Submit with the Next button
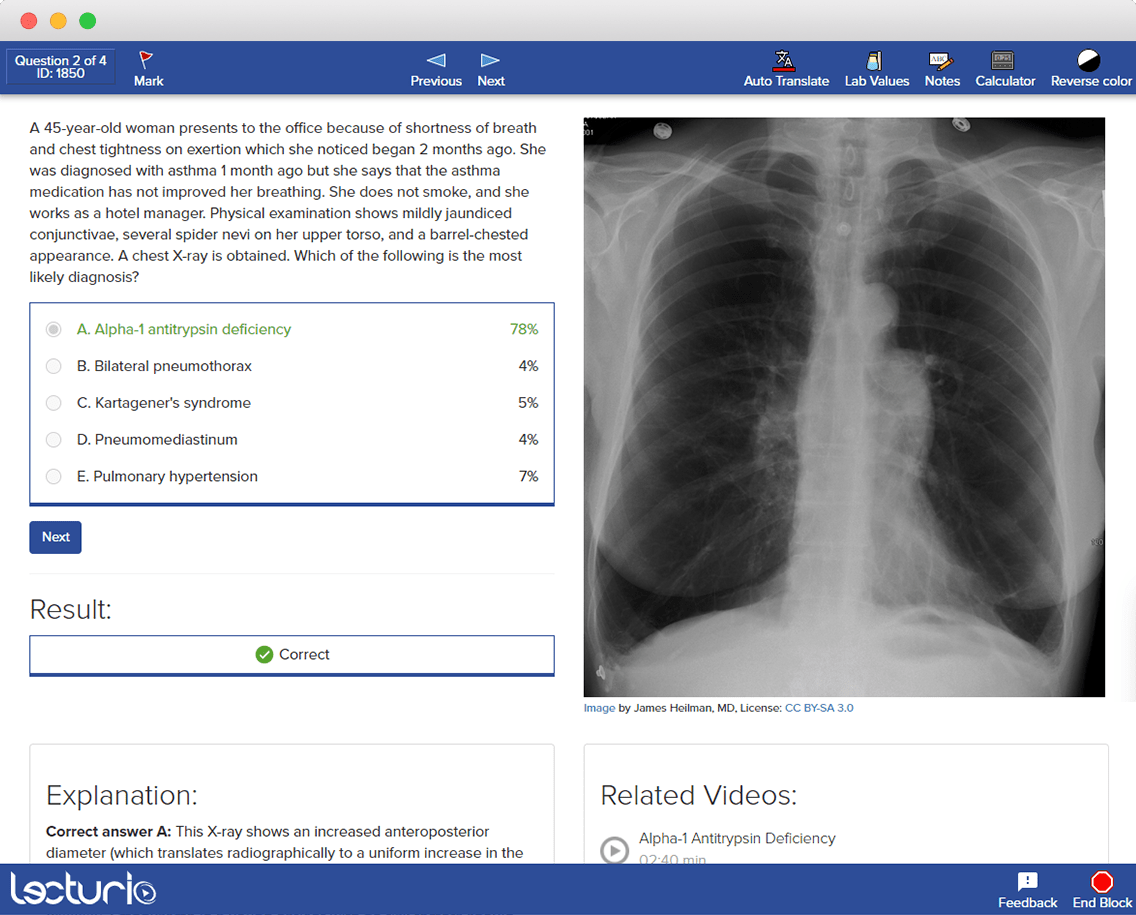The image size is (1136, 915). (55, 537)
